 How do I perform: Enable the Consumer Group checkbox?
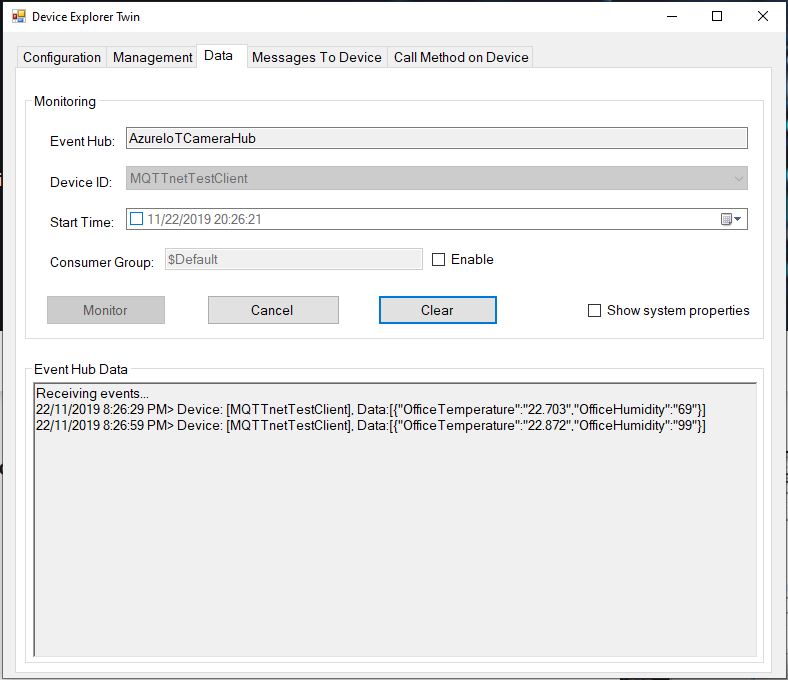click(439, 260)
